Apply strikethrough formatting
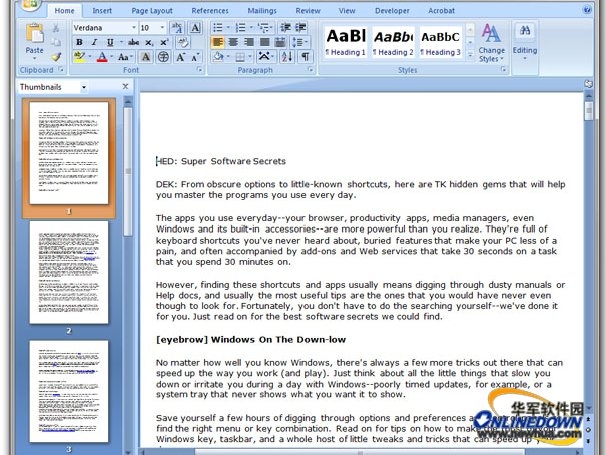 point(133,43)
